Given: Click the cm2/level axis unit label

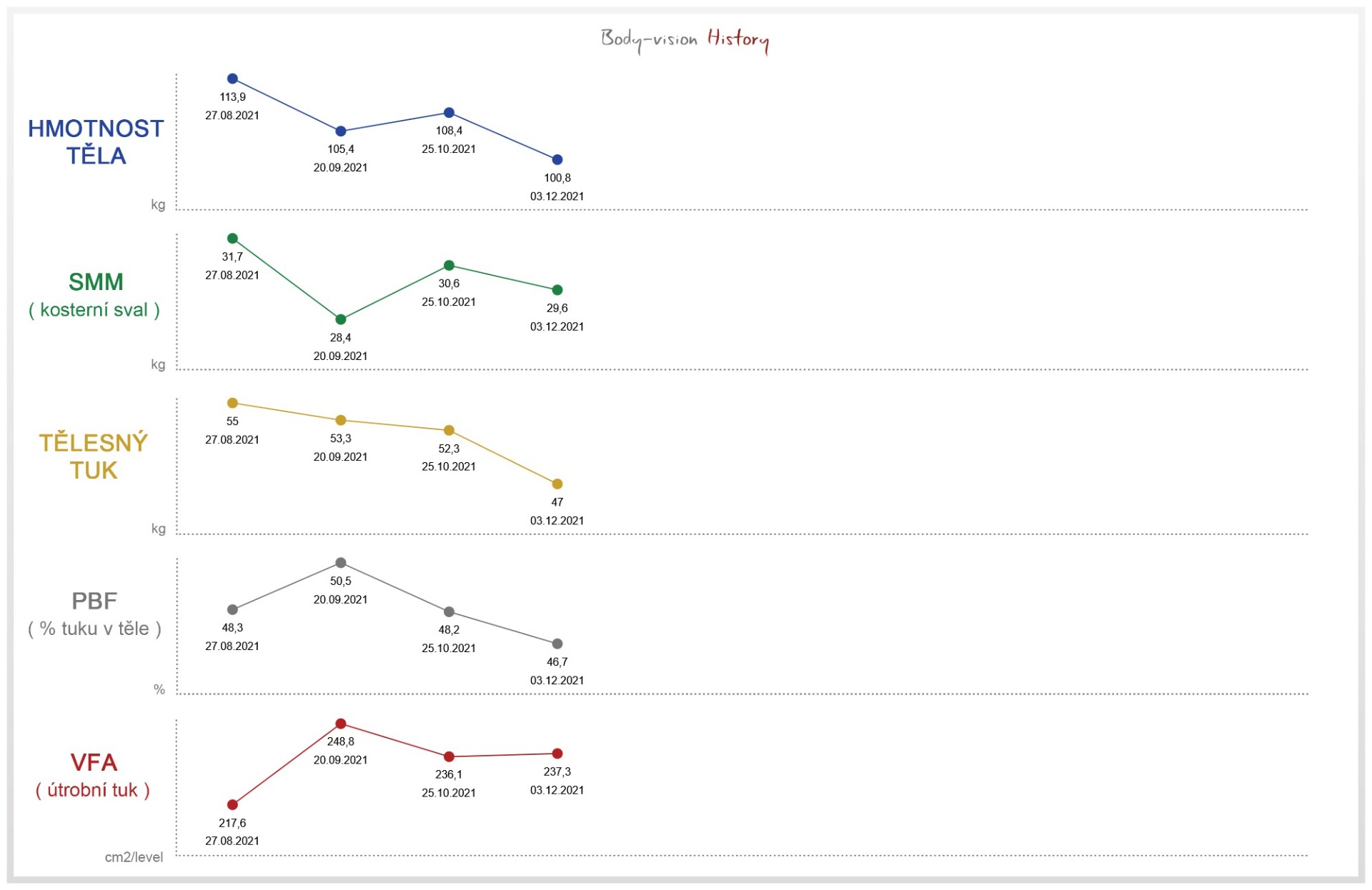Looking at the screenshot, I should (134, 857).
